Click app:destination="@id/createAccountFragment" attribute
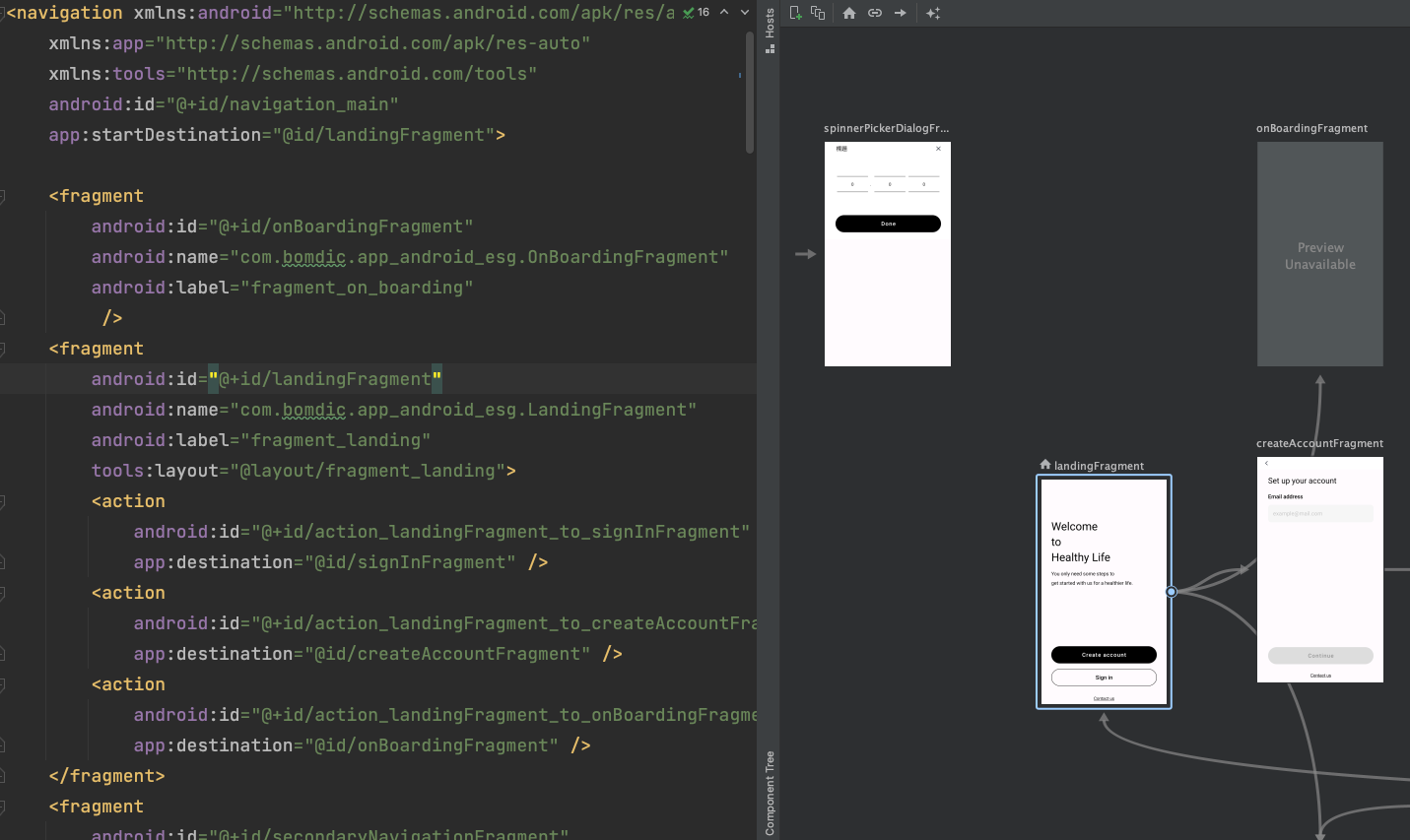The width and height of the screenshot is (1410, 840). coord(363,654)
